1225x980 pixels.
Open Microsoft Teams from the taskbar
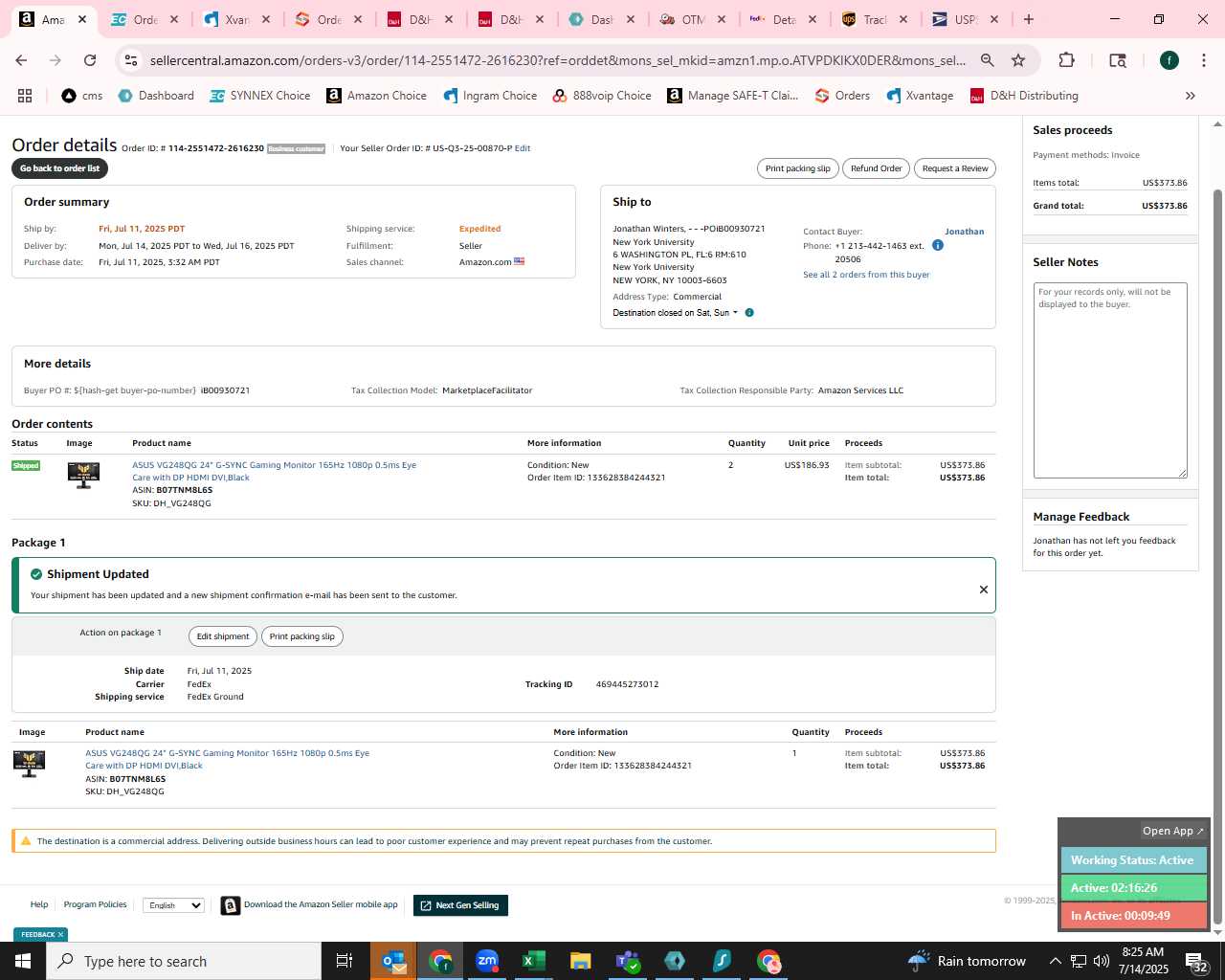click(627, 961)
